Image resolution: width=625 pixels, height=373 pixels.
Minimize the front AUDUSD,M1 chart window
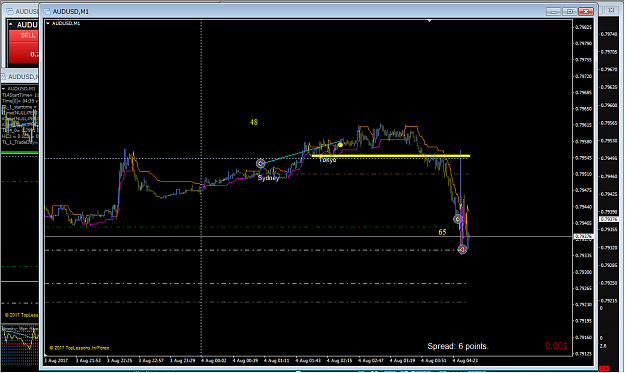pyautogui.click(x=553, y=12)
